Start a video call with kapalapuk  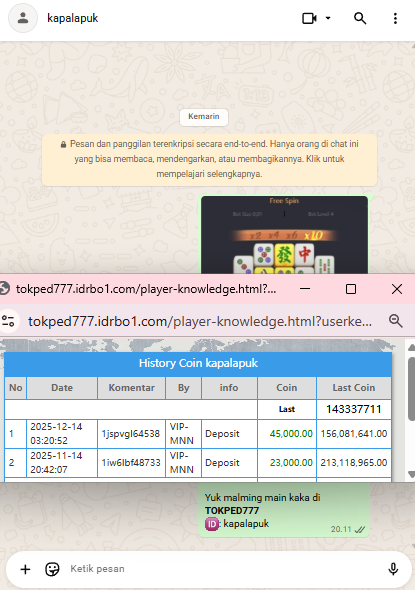[x=309, y=18]
